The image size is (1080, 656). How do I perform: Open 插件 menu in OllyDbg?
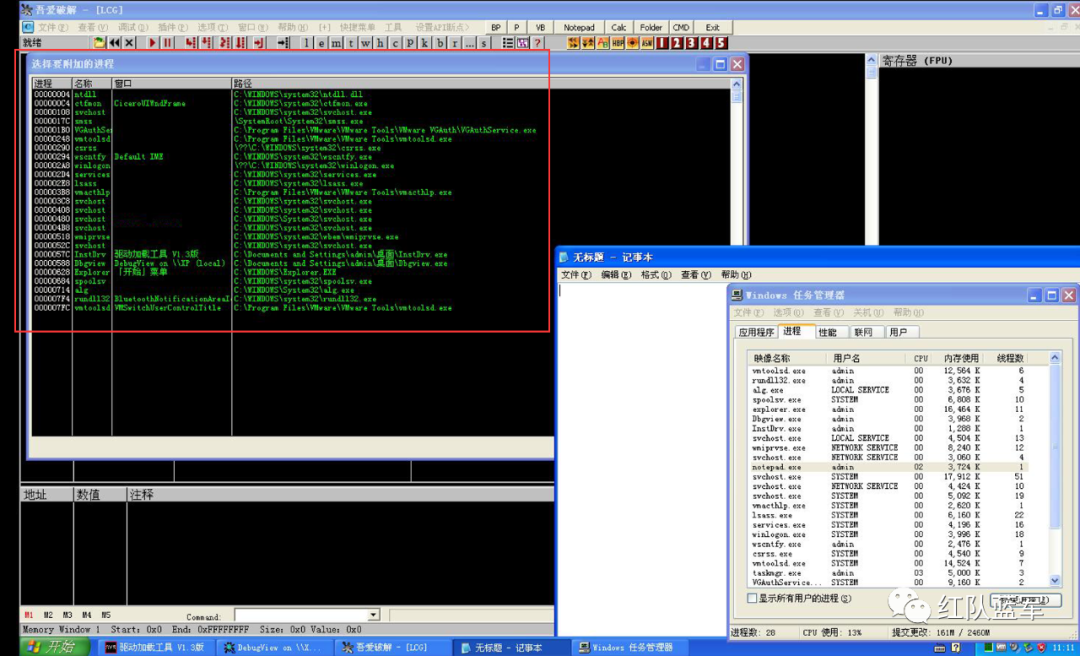pos(172,28)
